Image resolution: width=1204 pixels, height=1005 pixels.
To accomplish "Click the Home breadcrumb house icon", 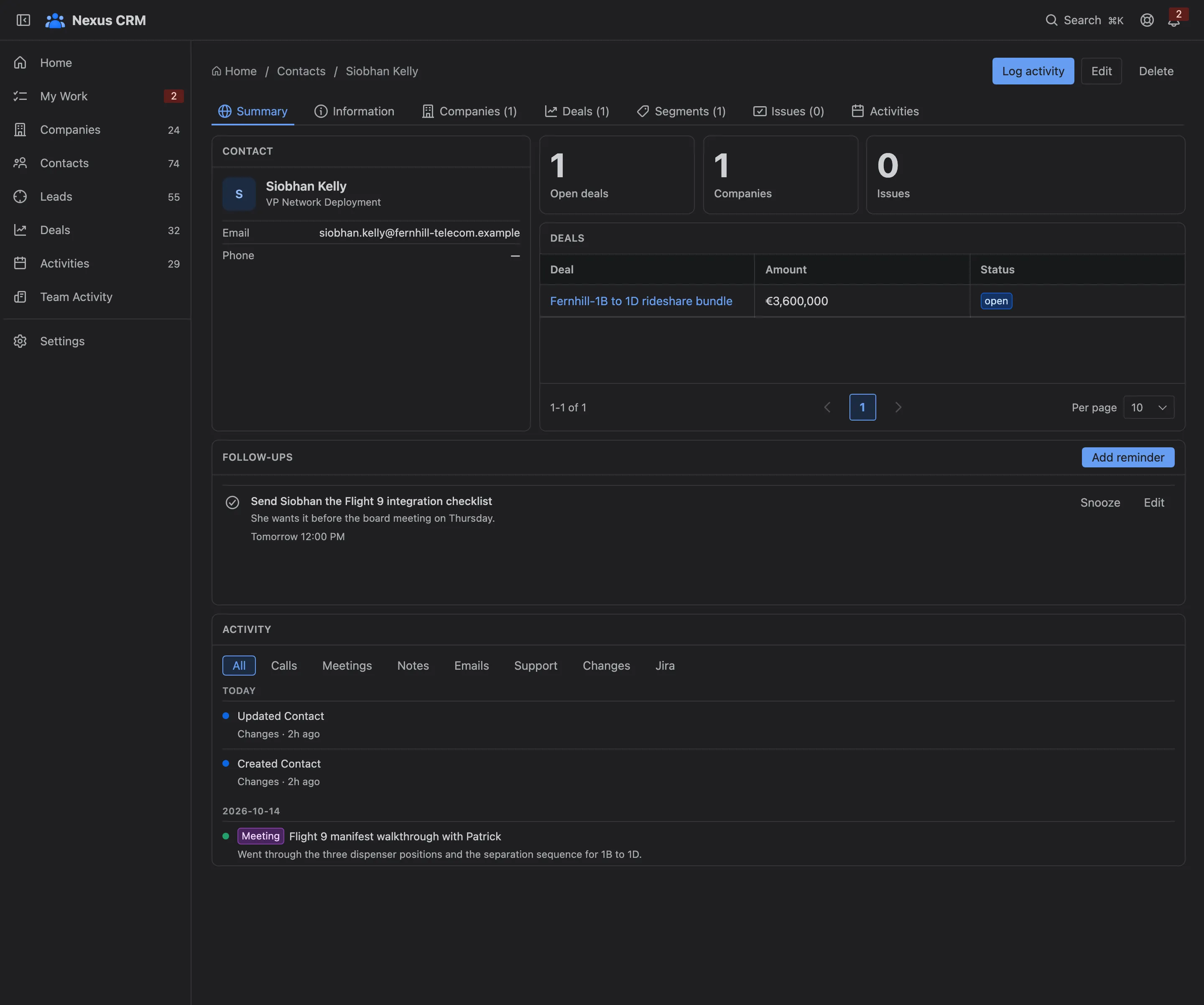I will (x=216, y=71).
